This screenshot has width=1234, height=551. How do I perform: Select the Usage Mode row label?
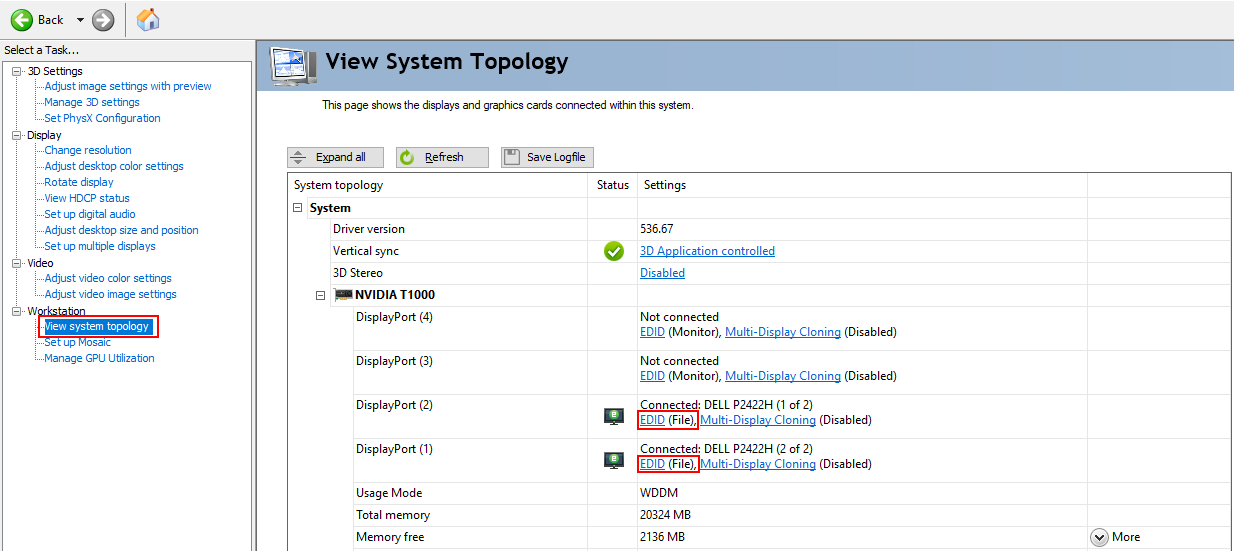[389, 493]
